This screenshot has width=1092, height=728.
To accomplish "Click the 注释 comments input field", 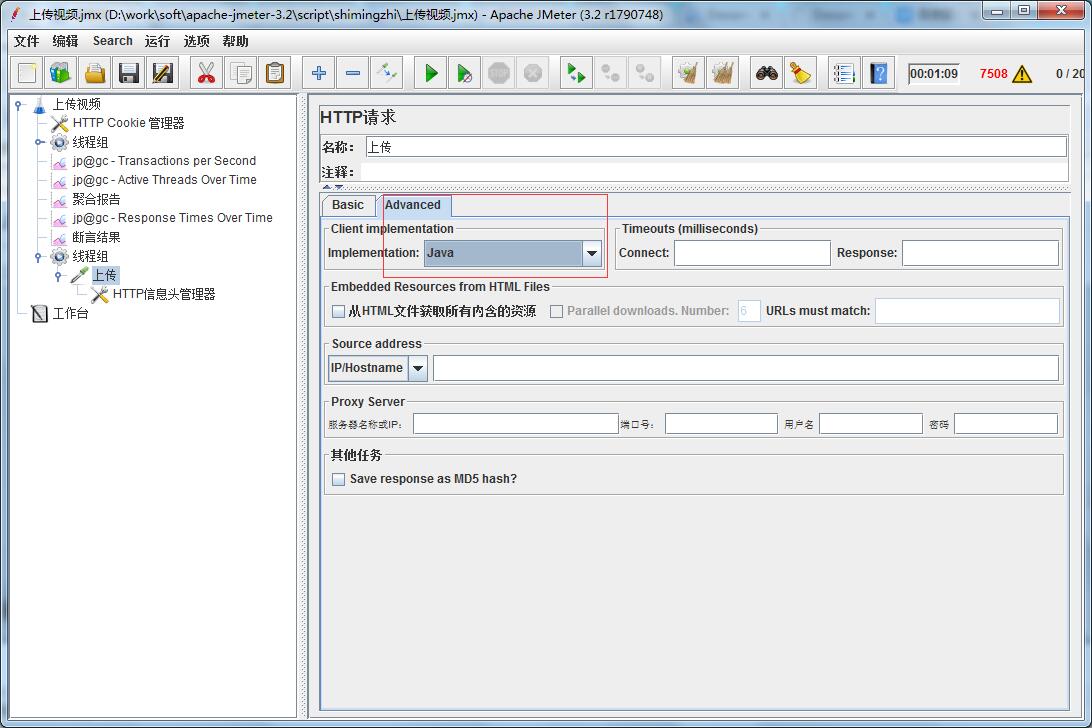I will click(x=714, y=171).
